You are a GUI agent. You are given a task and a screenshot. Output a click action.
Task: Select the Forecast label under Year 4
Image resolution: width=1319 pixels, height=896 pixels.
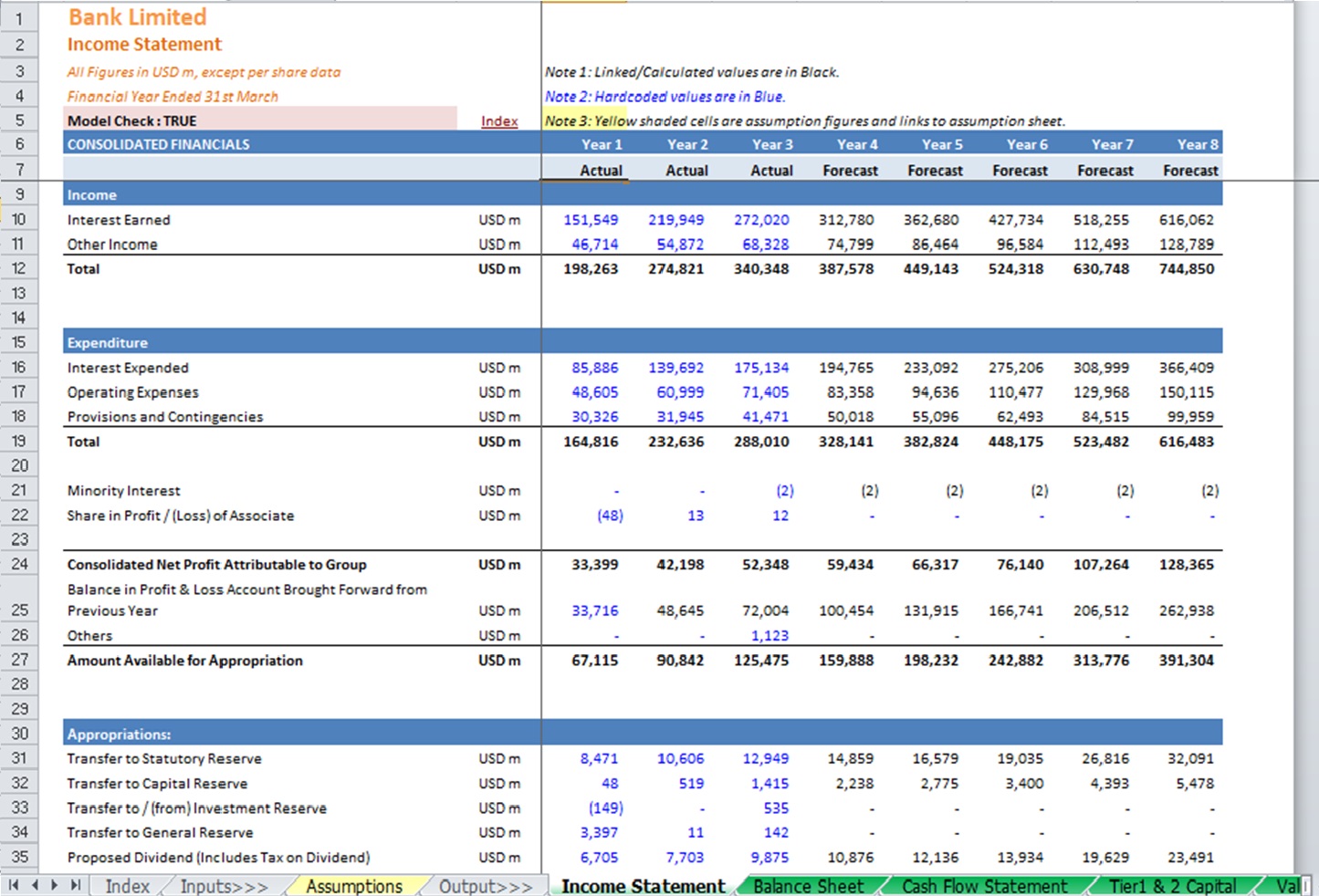[850, 171]
